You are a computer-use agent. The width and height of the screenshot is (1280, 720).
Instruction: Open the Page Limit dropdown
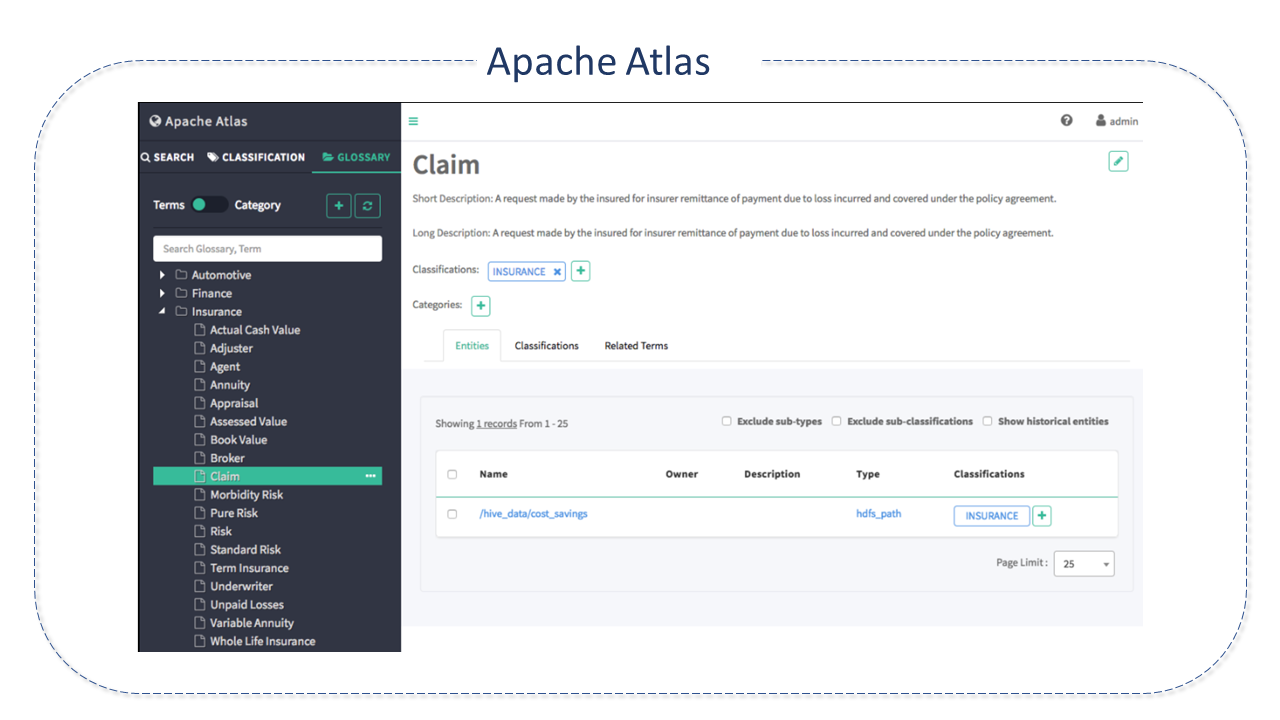click(x=1084, y=564)
